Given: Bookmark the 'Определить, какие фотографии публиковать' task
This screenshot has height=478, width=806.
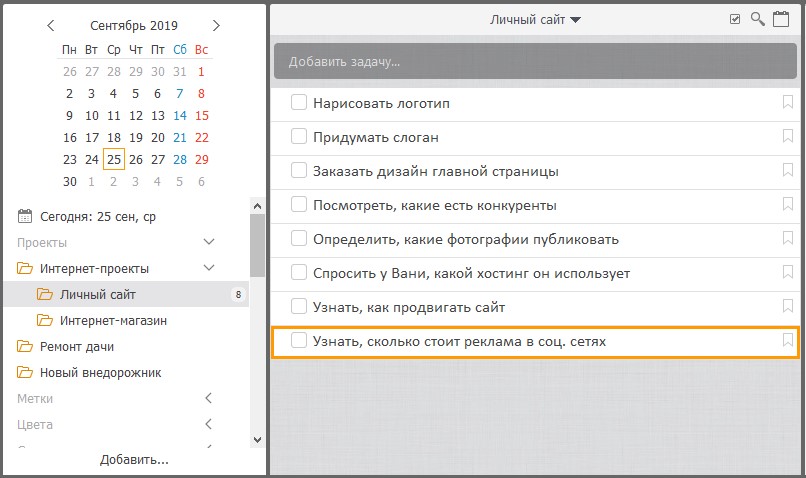Looking at the screenshot, I should click(x=787, y=237).
